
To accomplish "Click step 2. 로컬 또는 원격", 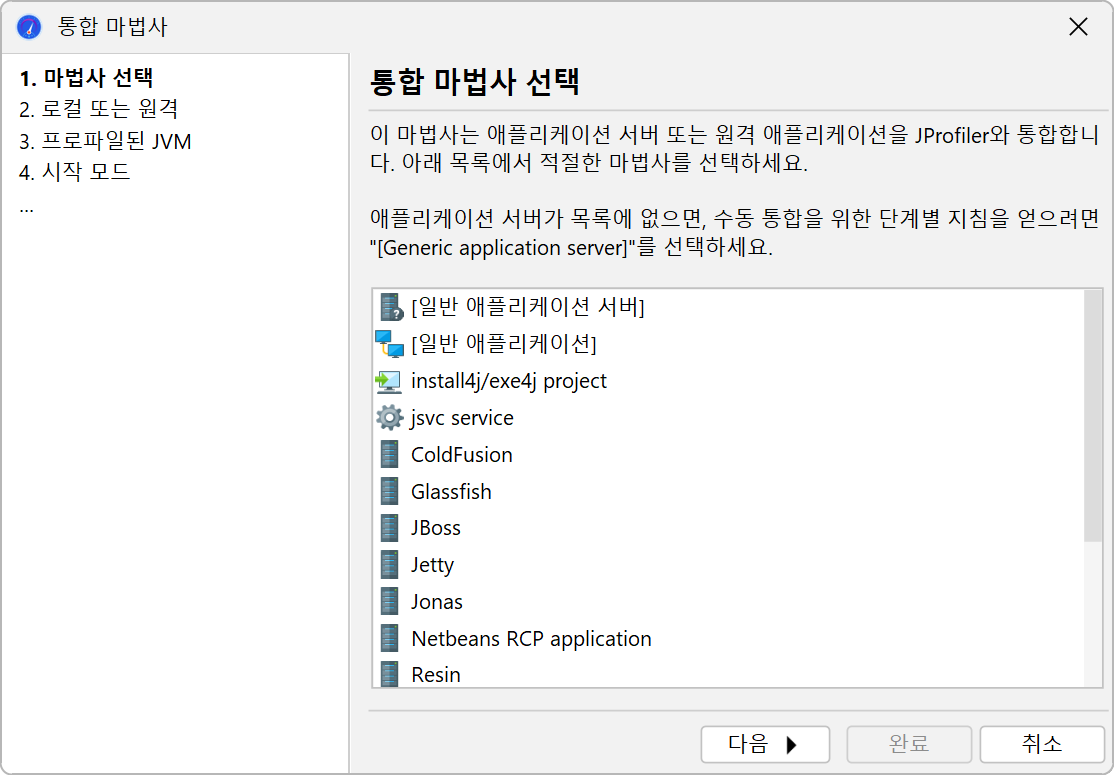I will click(99, 109).
